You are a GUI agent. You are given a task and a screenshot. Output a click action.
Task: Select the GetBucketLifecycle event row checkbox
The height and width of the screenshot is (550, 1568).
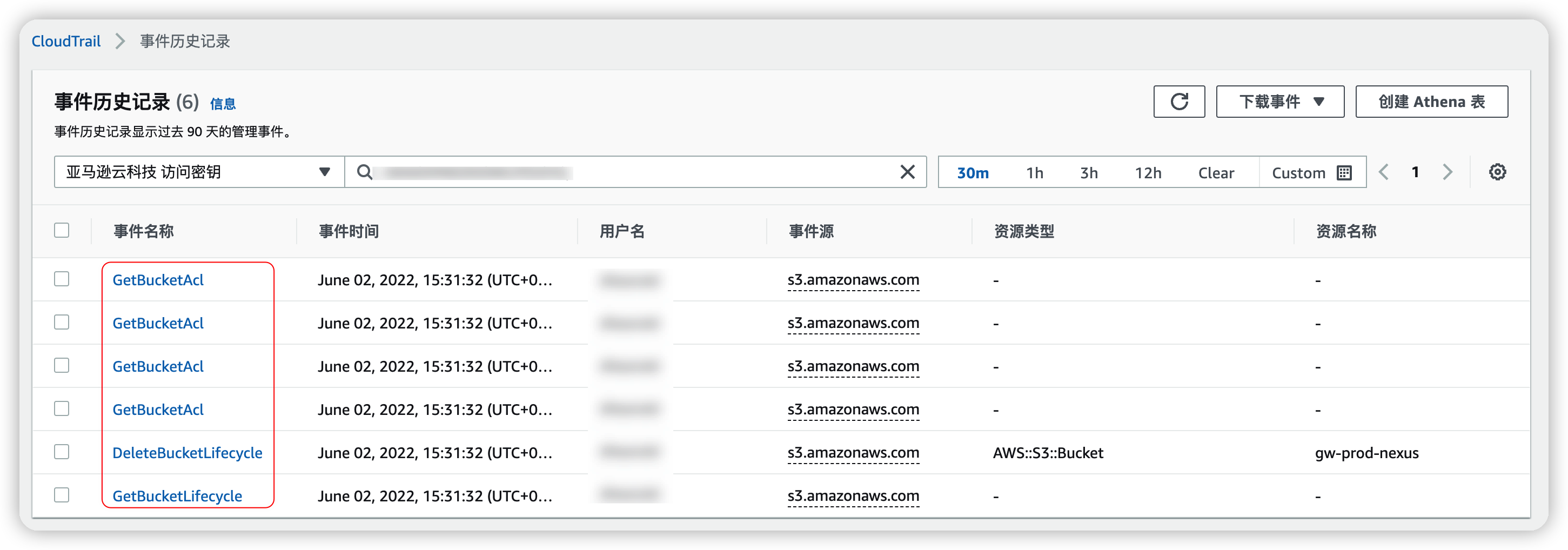point(62,495)
